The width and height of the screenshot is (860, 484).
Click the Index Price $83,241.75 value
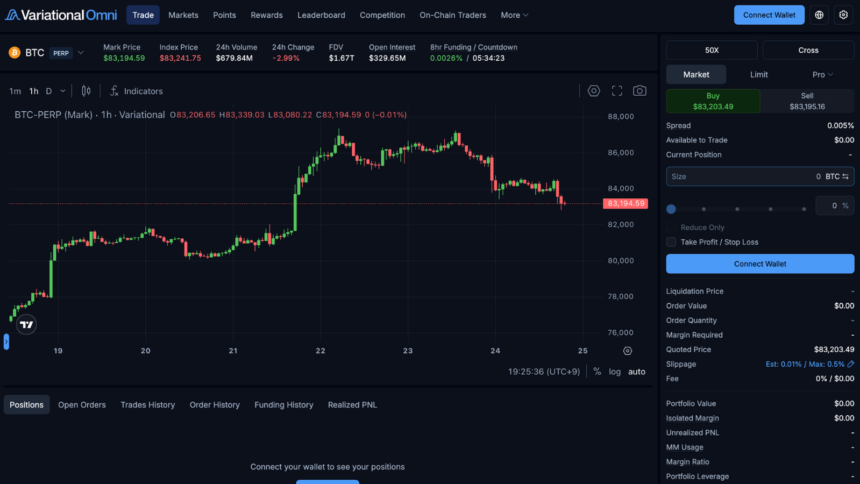[x=180, y=58]
